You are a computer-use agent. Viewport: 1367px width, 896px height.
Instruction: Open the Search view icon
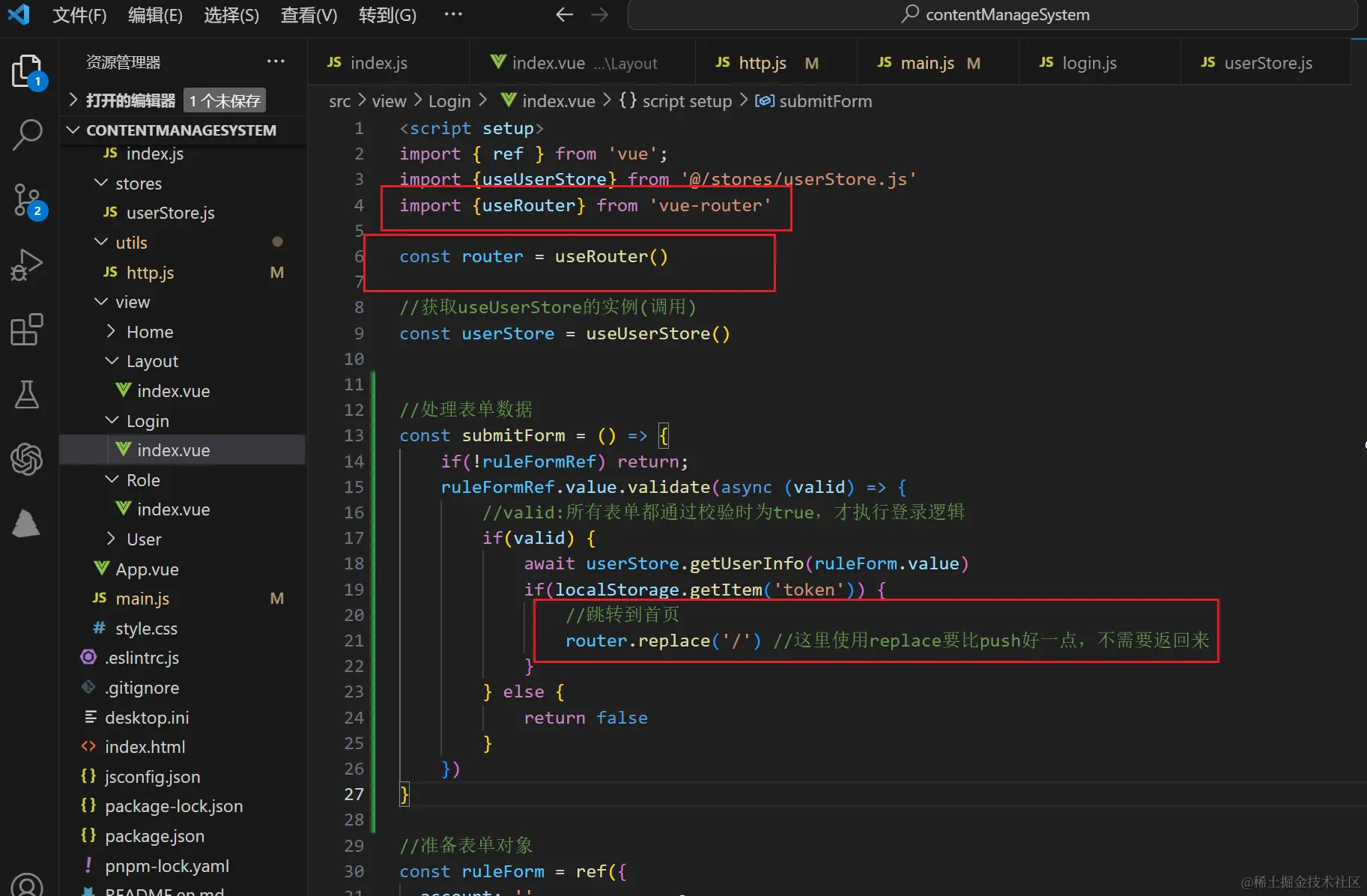point(28,136)
